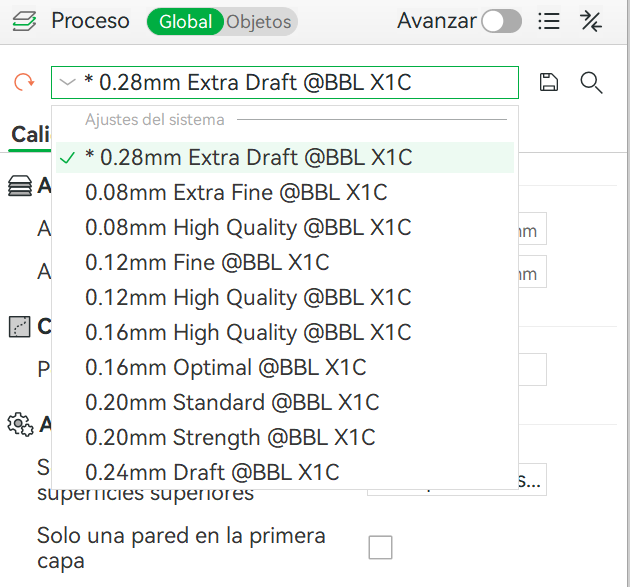
Task: Switch to Objetos process mode
Action: coord(259,21)
